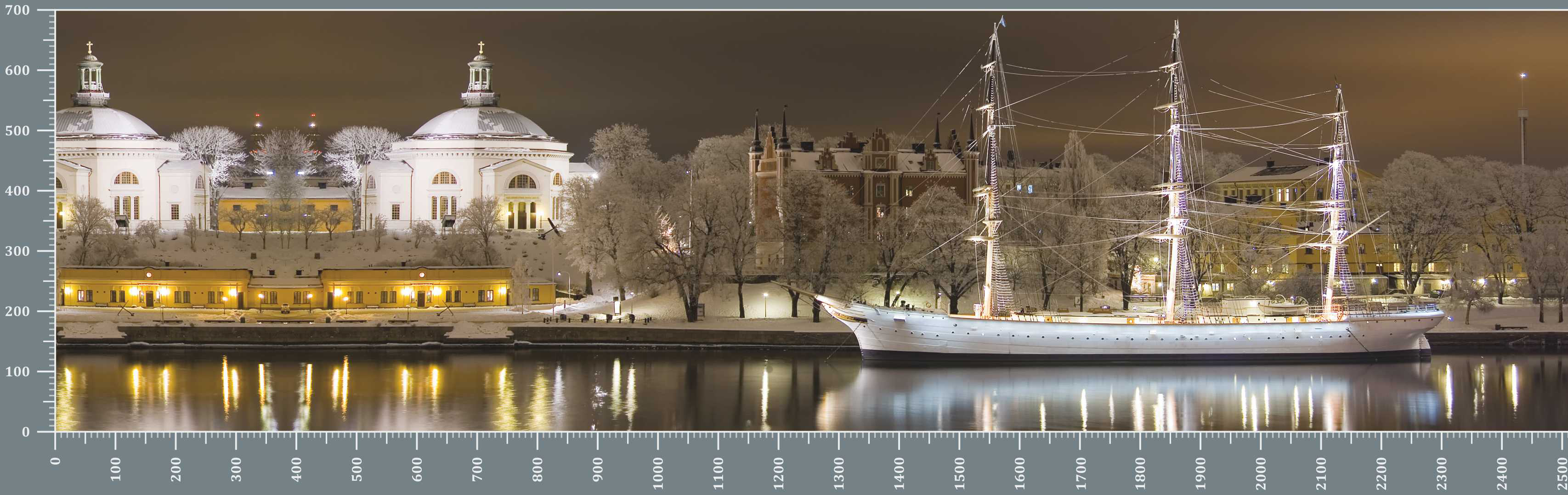Click the 800 ruler label
The height and width of the screenshot is (495, 1568).
point(537,469)
